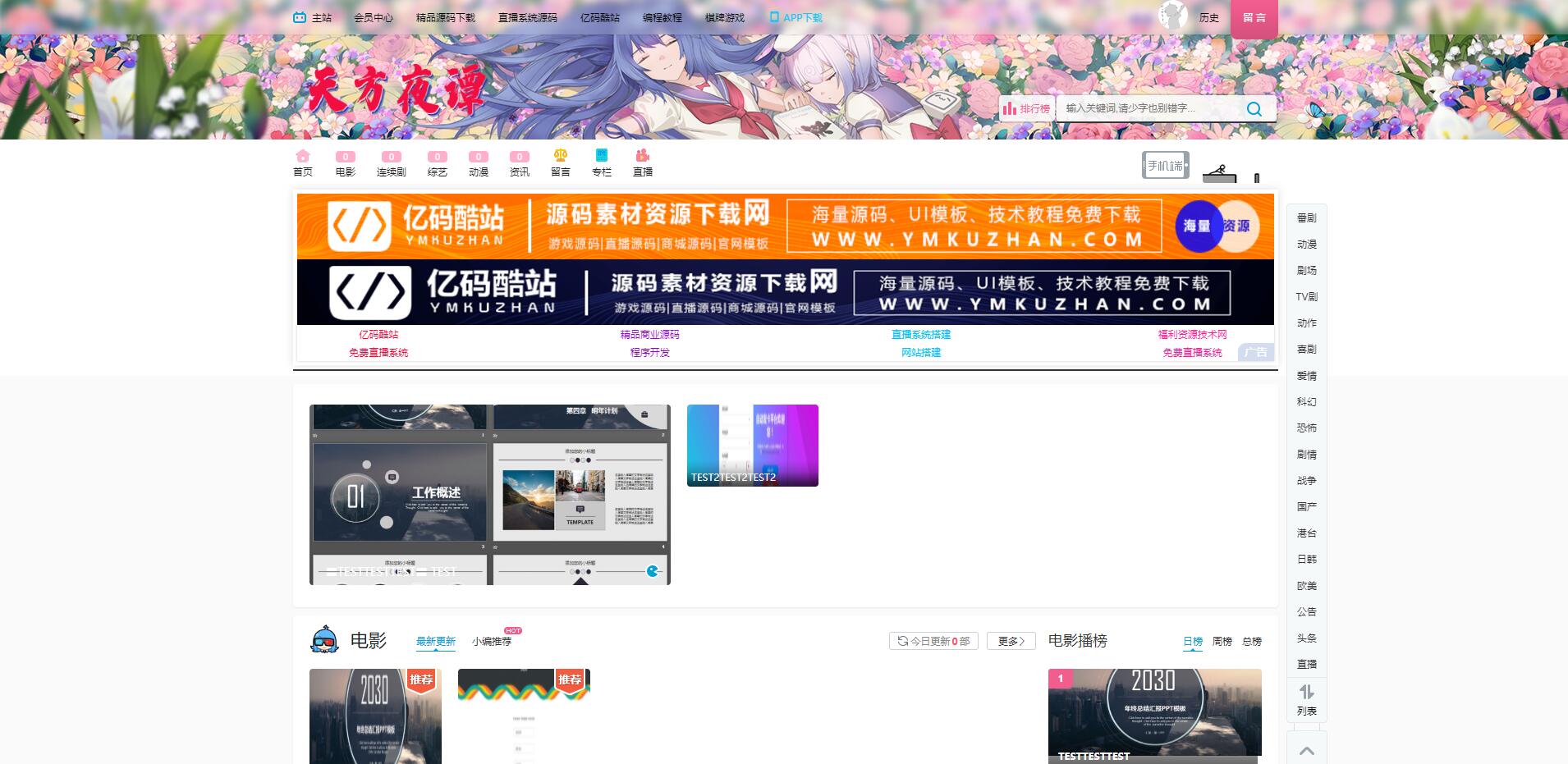
Task: Select 公告 in right sidebar
Action: click(1307, 611)
